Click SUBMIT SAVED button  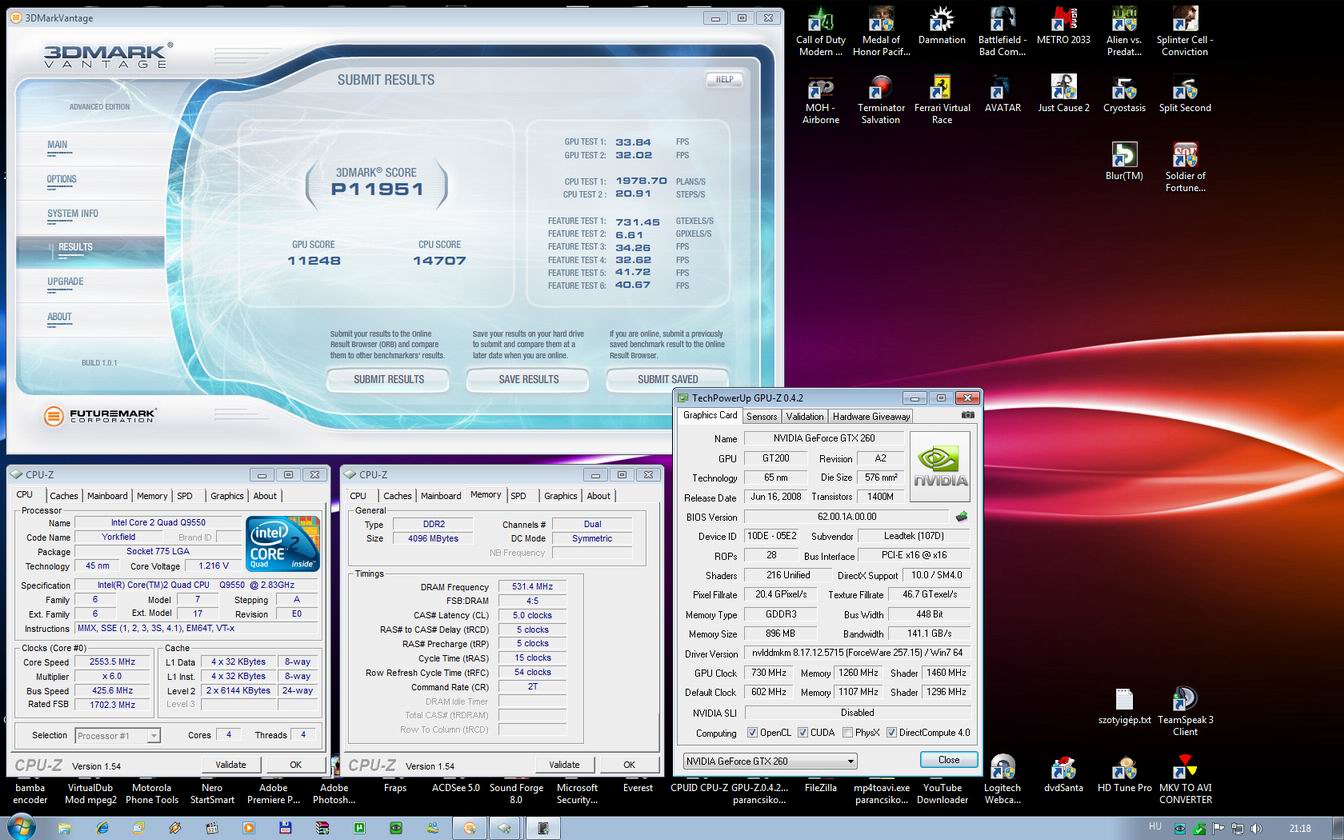[667, 379]
